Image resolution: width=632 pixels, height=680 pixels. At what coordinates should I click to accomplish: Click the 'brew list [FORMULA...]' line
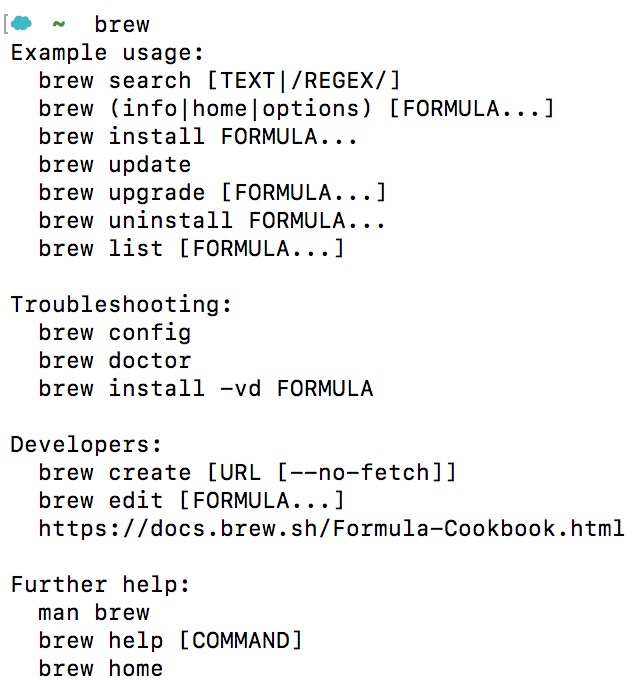coord(191,248)
